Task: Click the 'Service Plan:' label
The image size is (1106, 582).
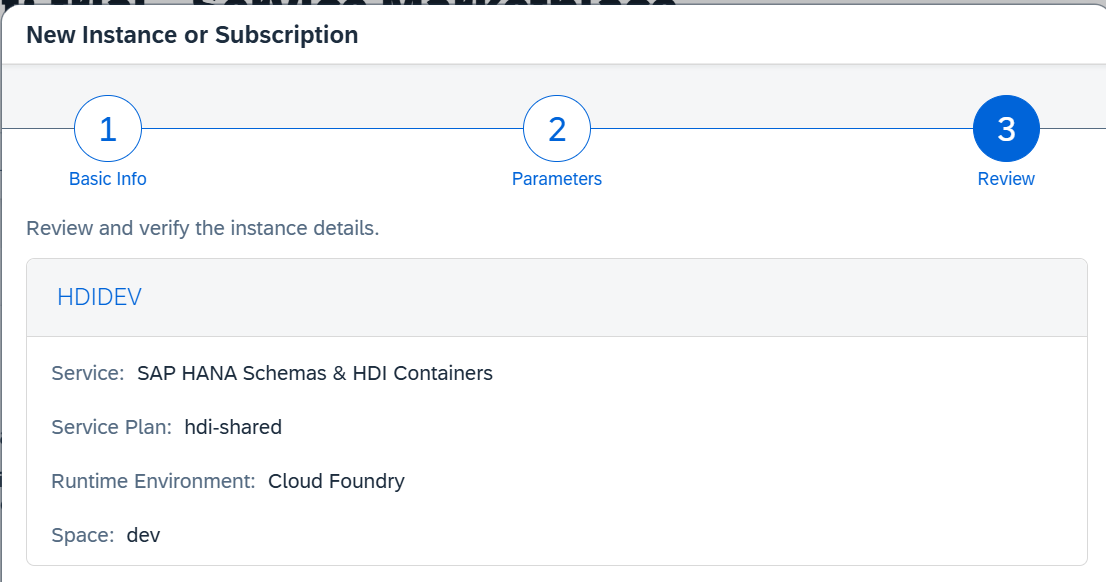Action: click(x=111, y=428)
